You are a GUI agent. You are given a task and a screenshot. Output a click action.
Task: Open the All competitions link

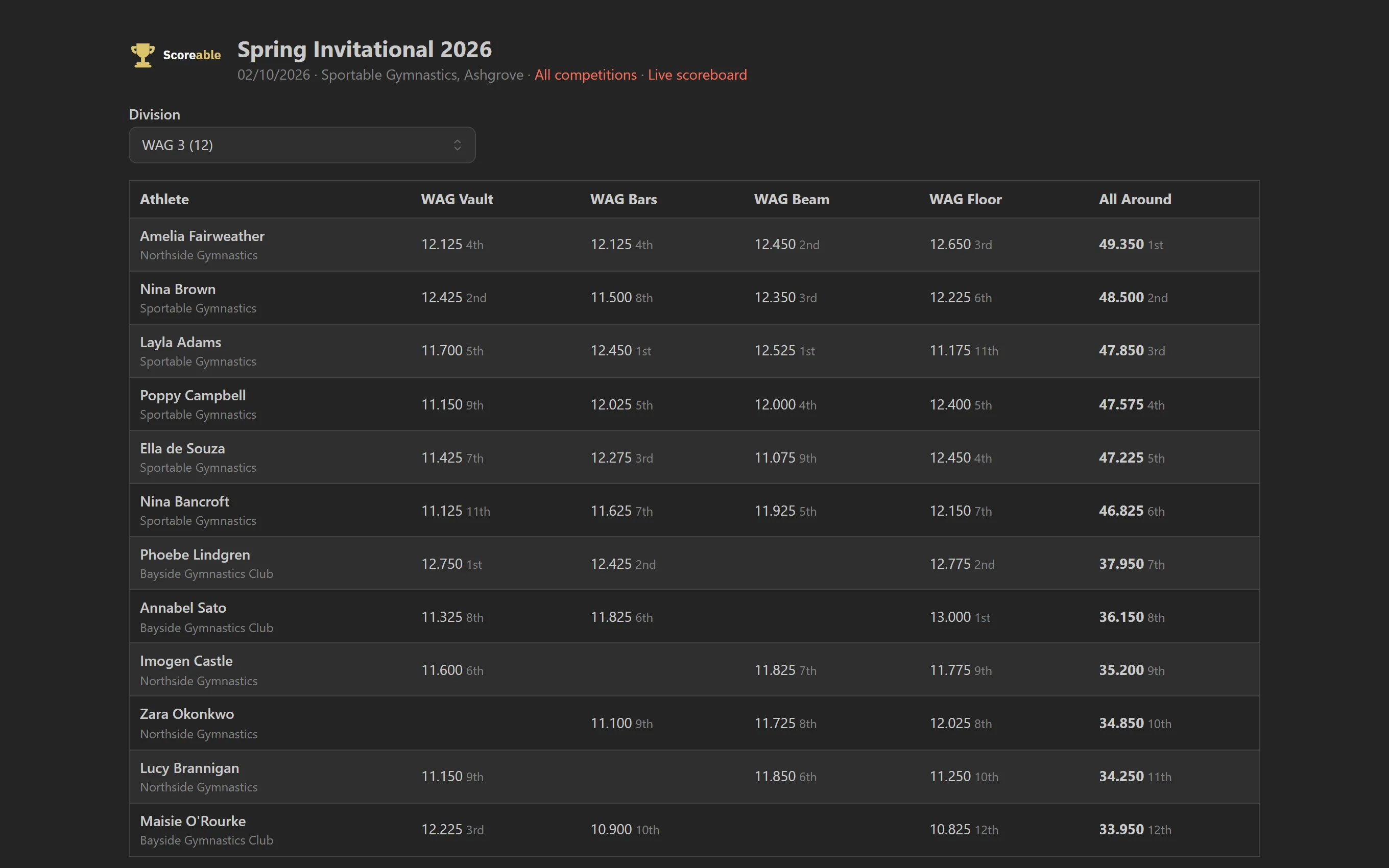coord(585,75)
